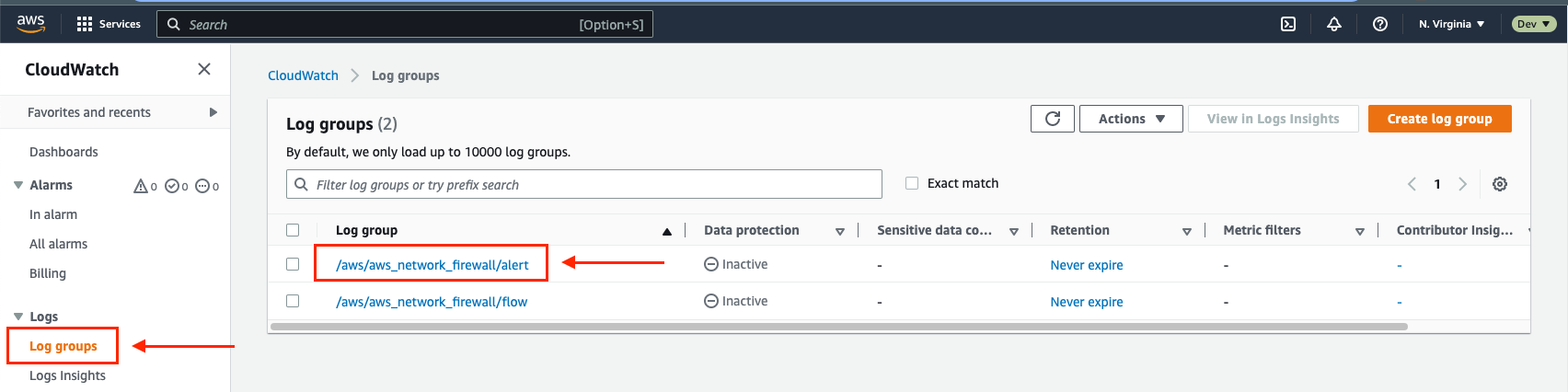Select the /aws/aws_network_firewall/flow row checkbox
This screenshot has height=392, width=1568.
coord(293,301)
